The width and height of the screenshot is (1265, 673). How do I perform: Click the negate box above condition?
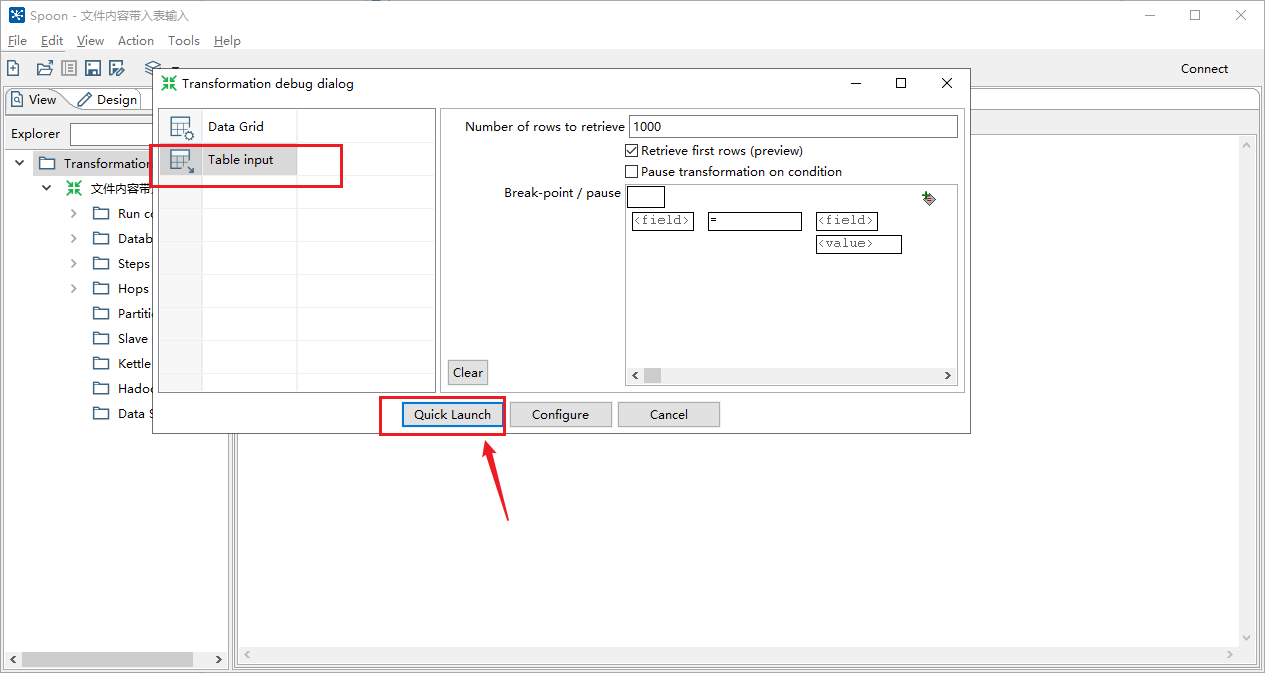pos(646,197)
